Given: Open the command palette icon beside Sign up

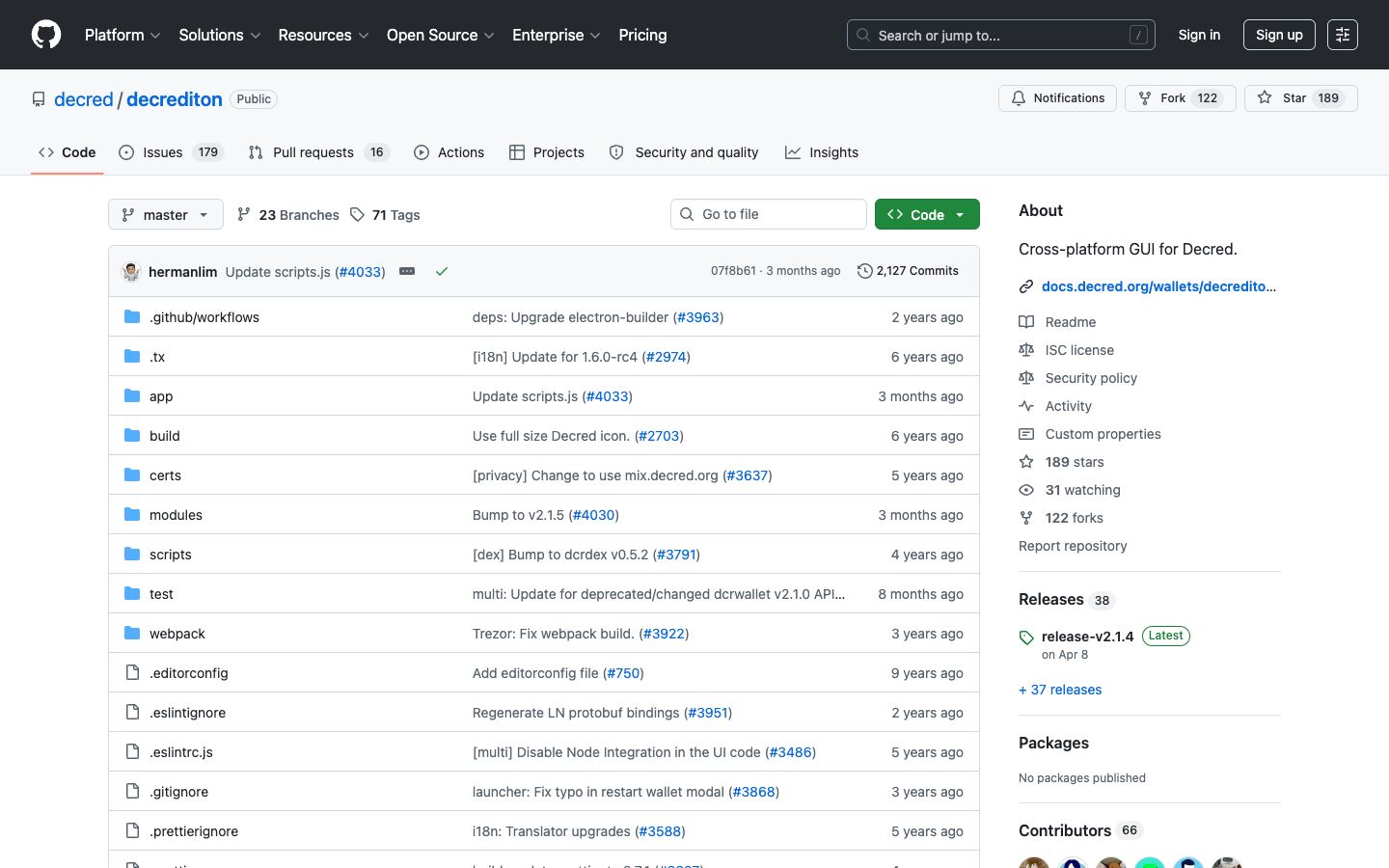Looking at the screenshot, I should [1343, 35].
